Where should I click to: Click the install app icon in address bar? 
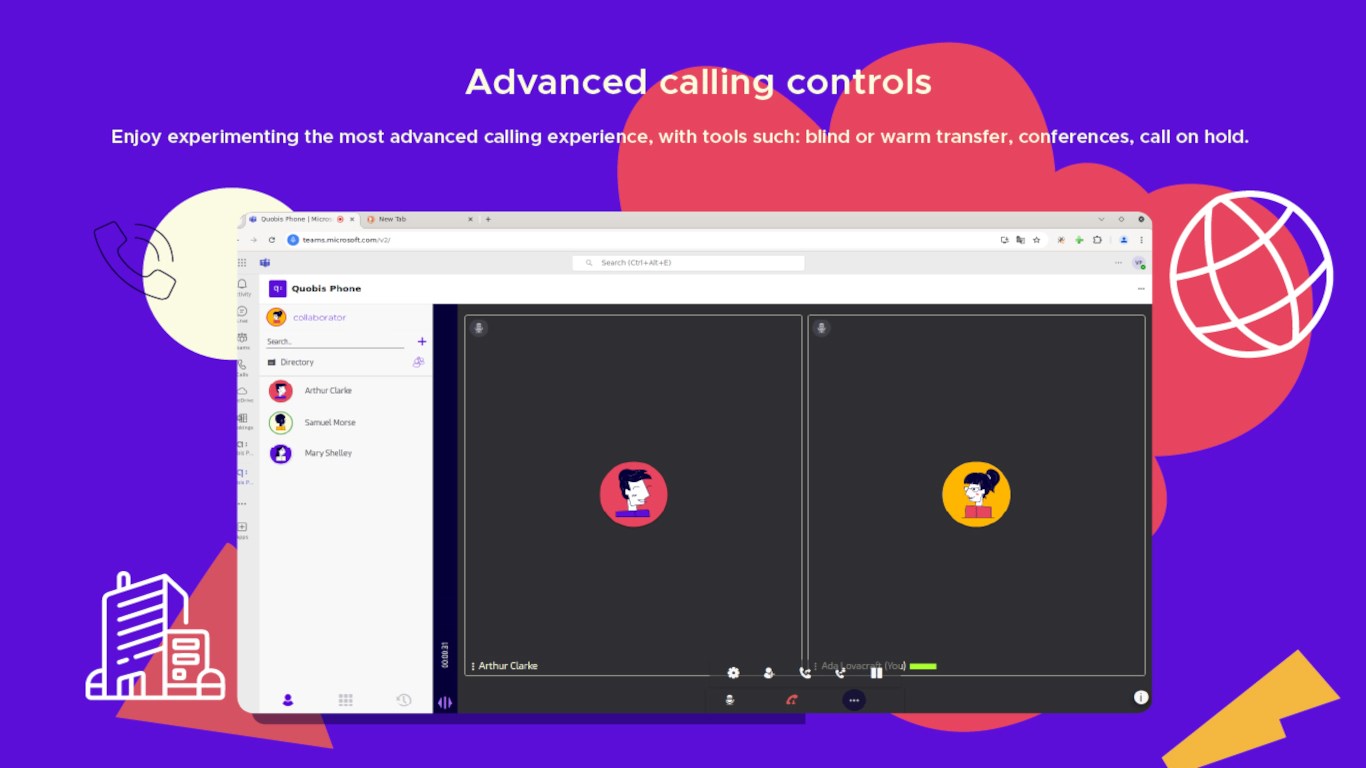(1004, 240)
